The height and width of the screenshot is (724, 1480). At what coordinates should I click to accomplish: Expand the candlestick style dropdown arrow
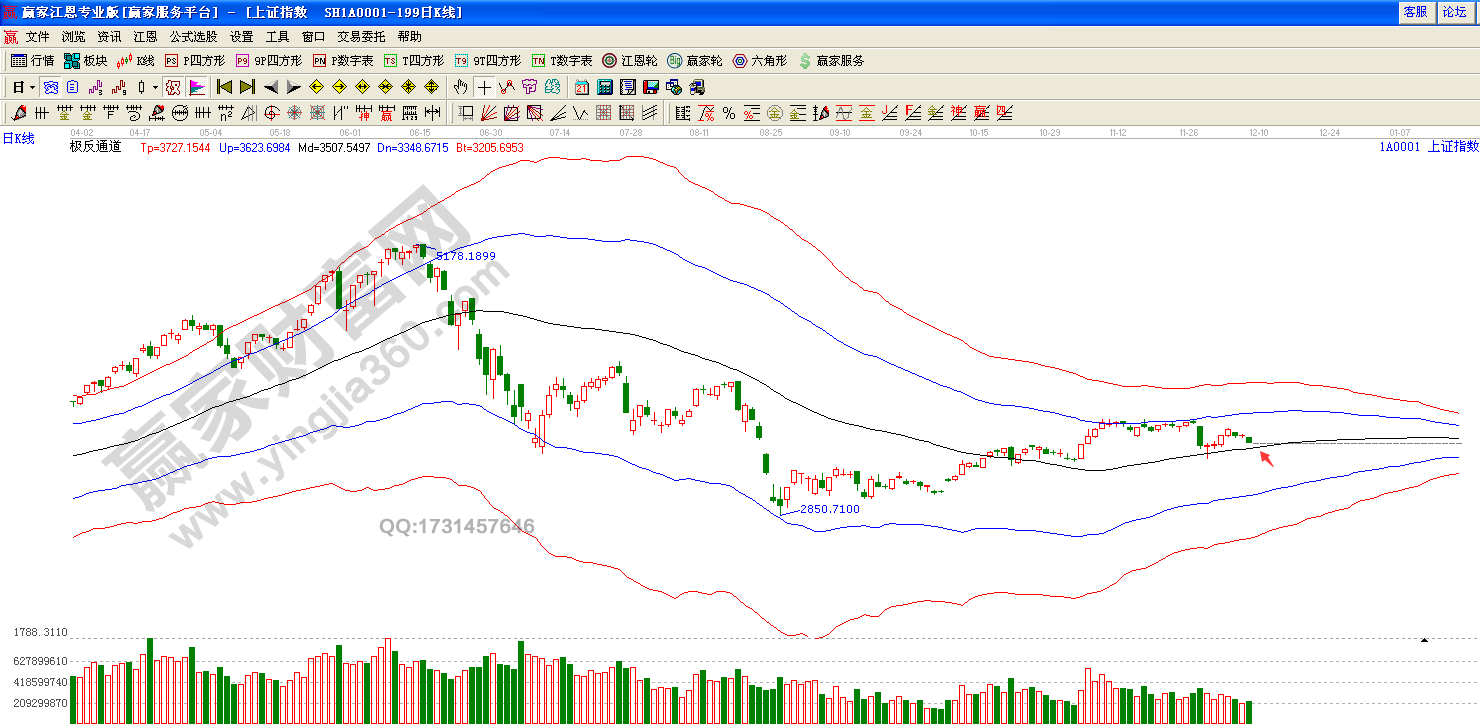pos(155,87)
